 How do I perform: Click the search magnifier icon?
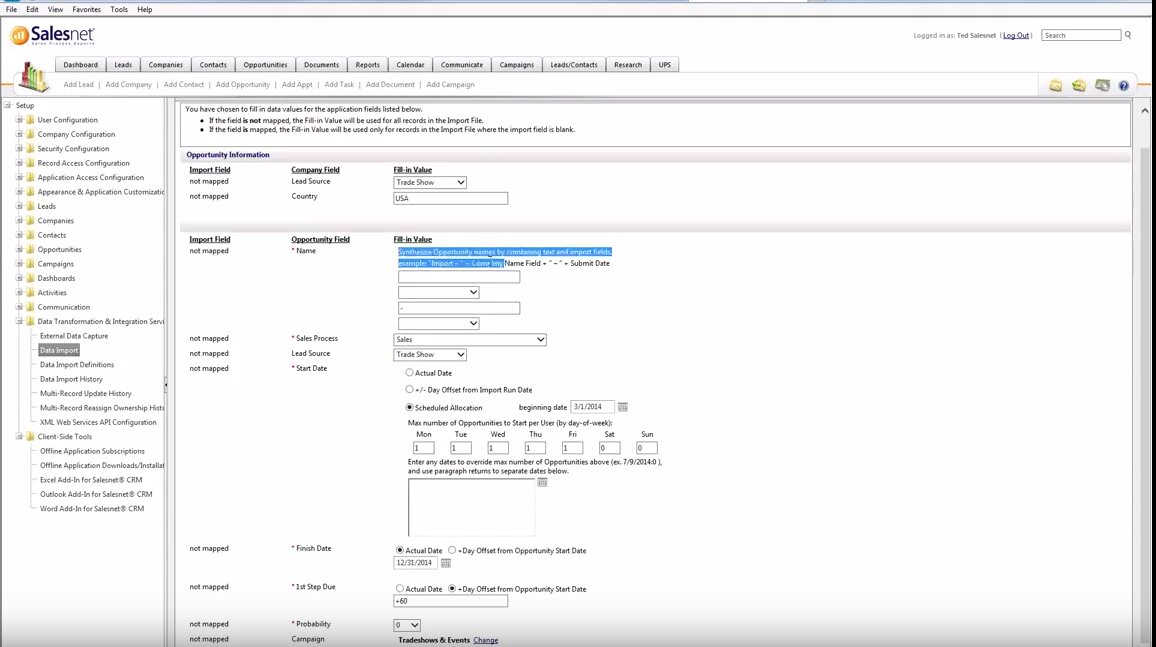pos(1128,35)
